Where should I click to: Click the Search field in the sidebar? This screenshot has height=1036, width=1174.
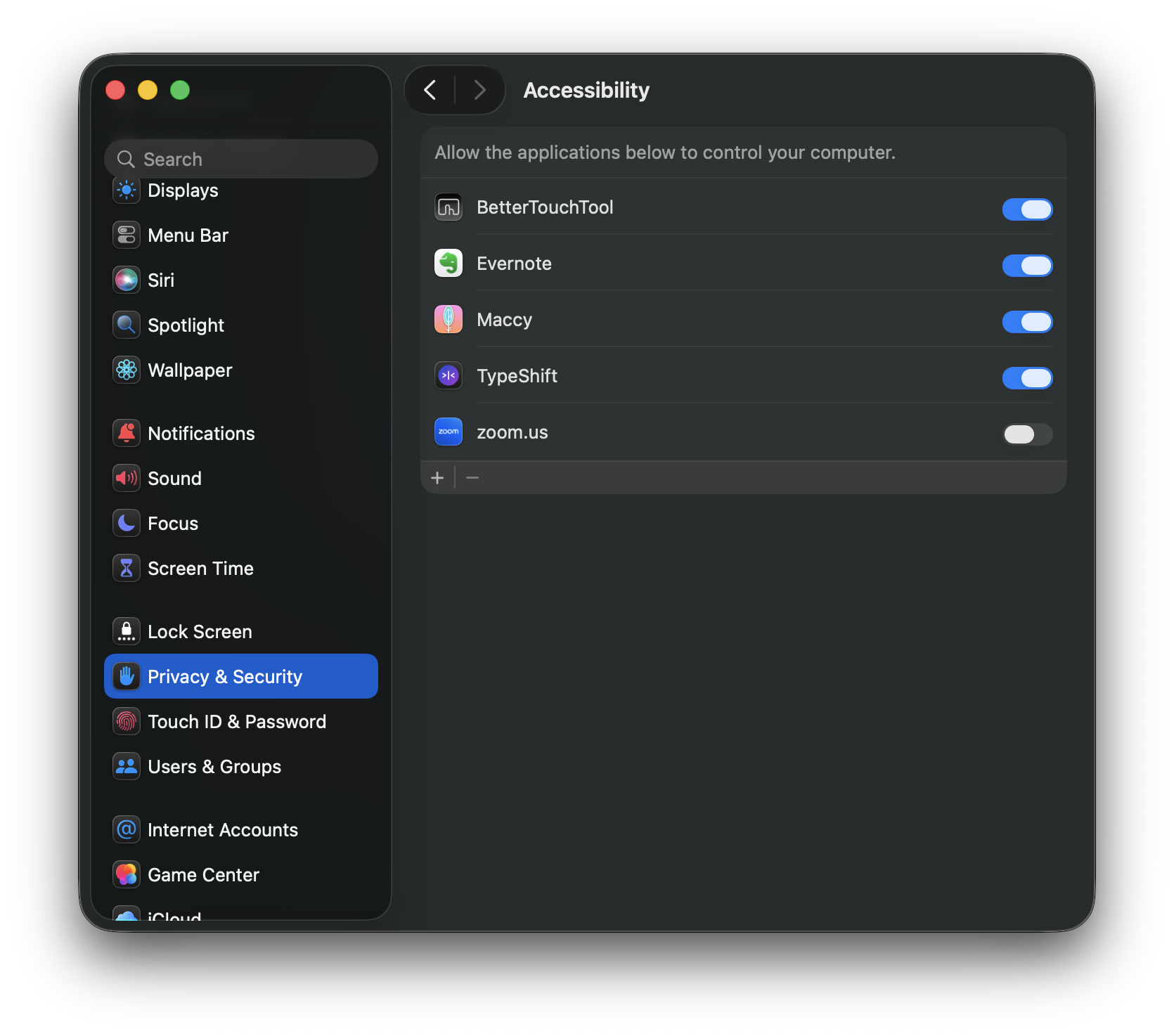click(241, 159)
